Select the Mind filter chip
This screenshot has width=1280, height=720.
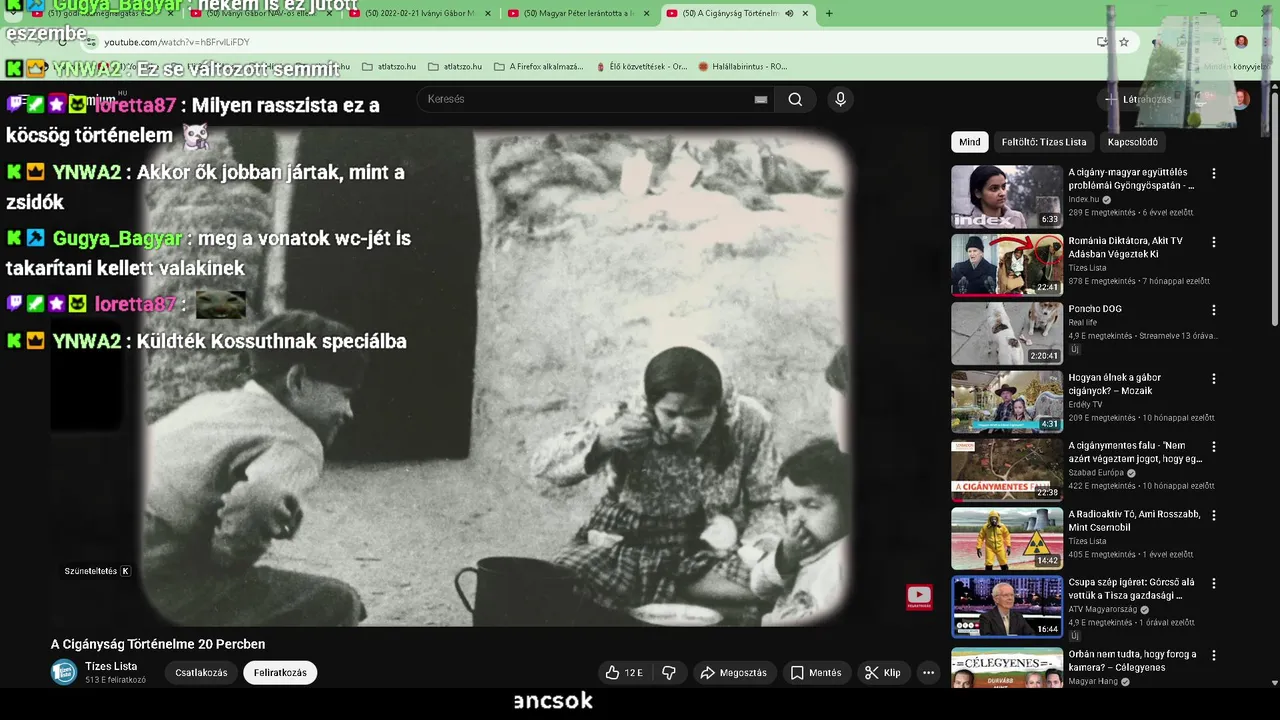970,142
